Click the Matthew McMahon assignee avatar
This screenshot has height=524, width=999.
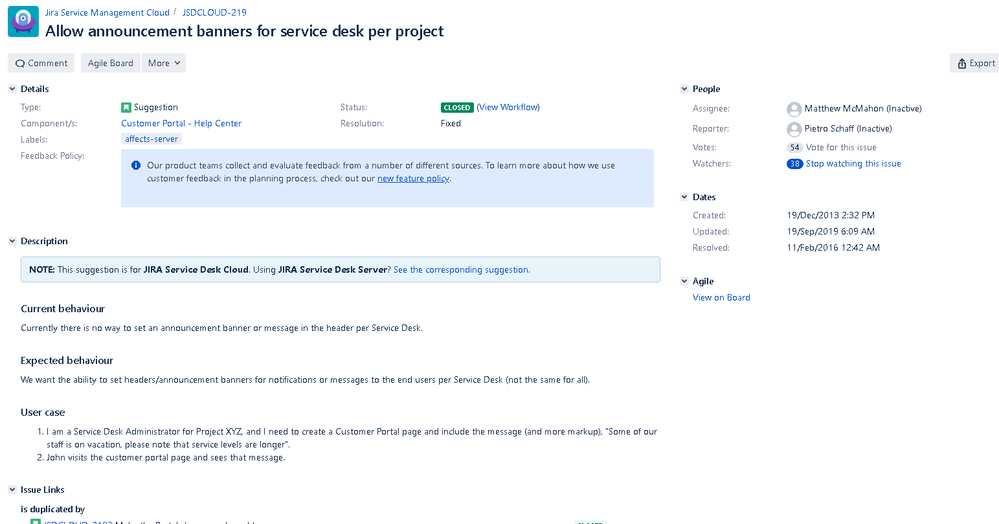point(794,109)
